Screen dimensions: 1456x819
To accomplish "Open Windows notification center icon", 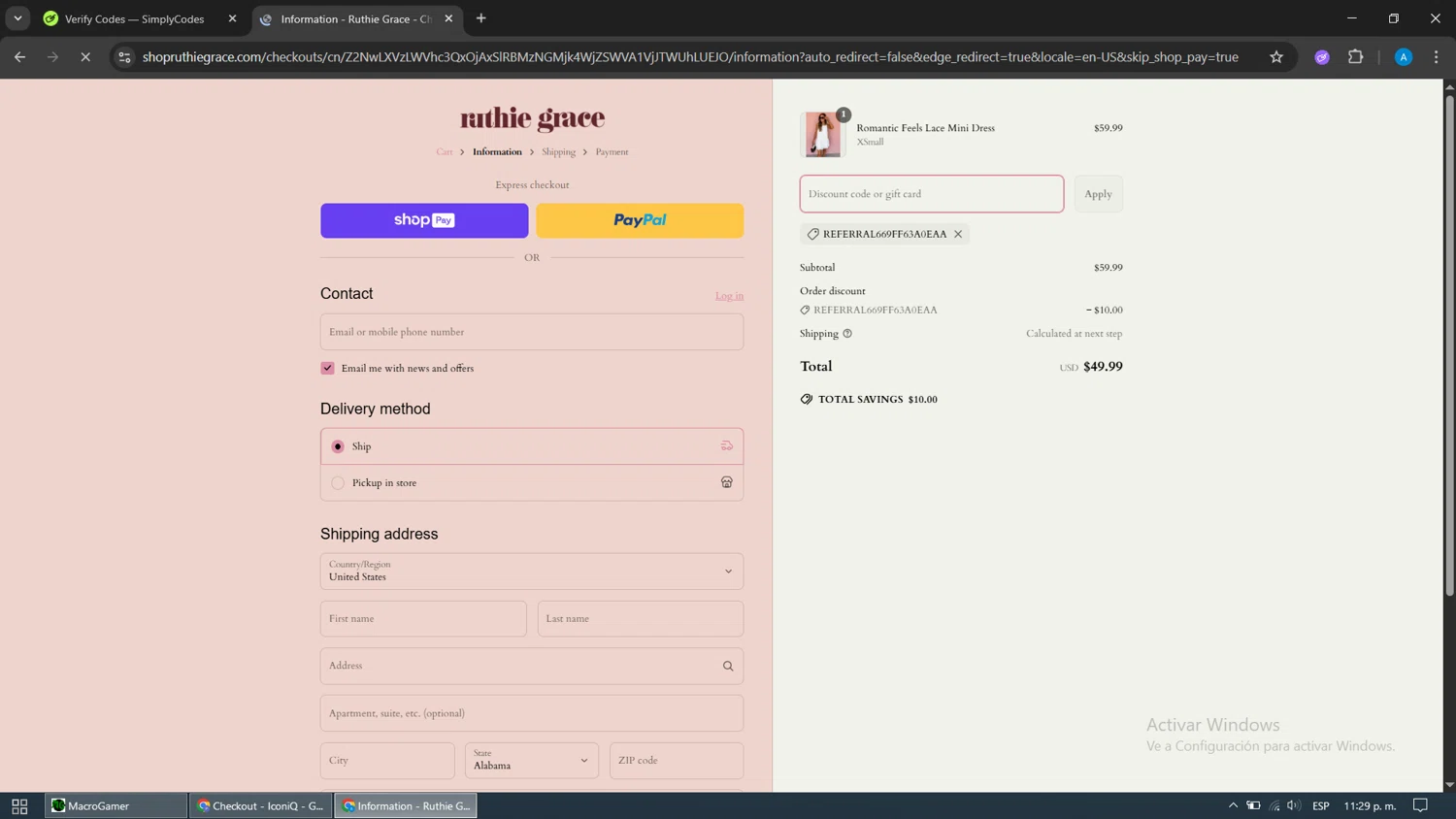I will tap(1421, 806).
